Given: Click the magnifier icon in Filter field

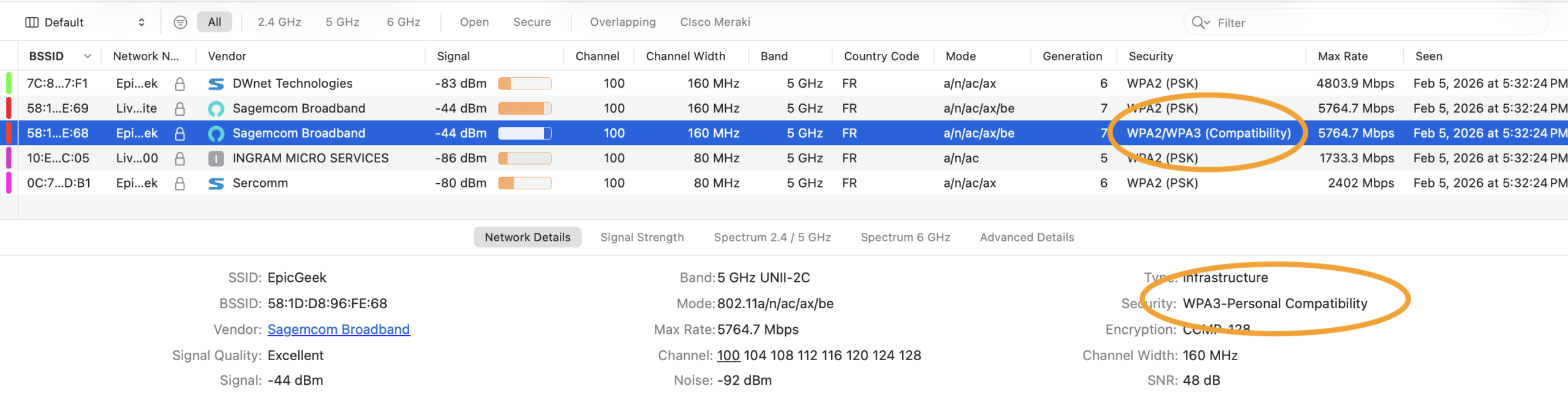Looking at the screenshot, I should click(1199, 23).
